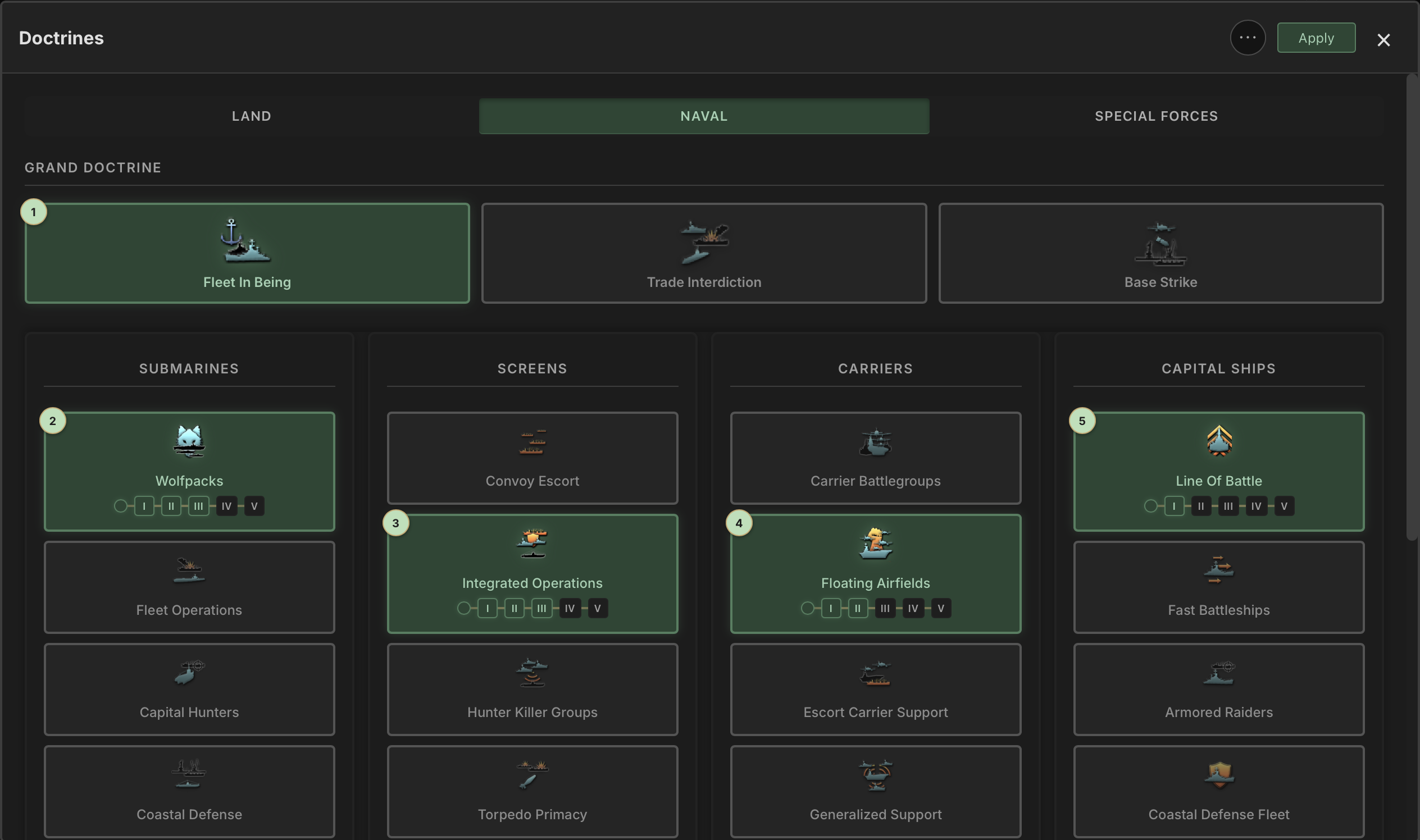Pick the Generalized Support doctrine label
This screenshot has height=840, width=1420.
(x=875, y=815)
